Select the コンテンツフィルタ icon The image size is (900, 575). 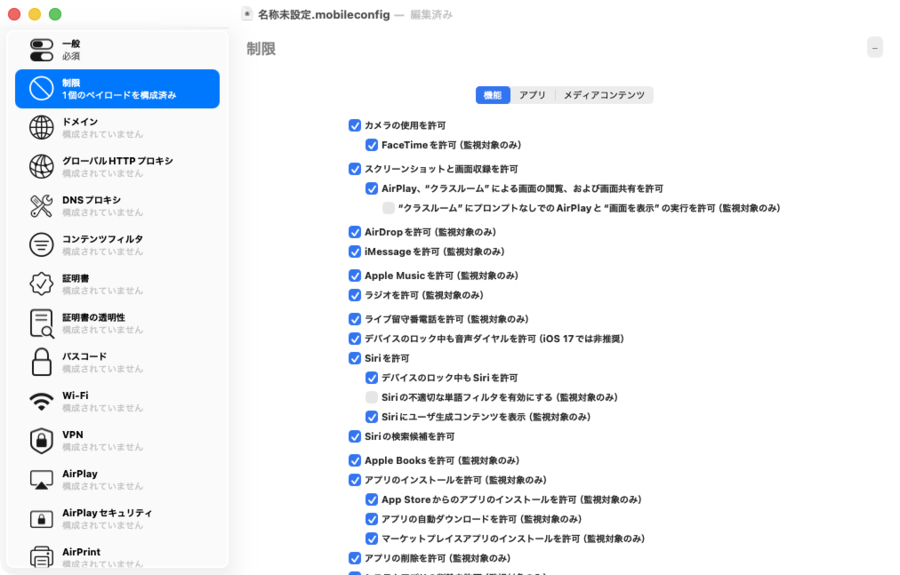(41, 245)
